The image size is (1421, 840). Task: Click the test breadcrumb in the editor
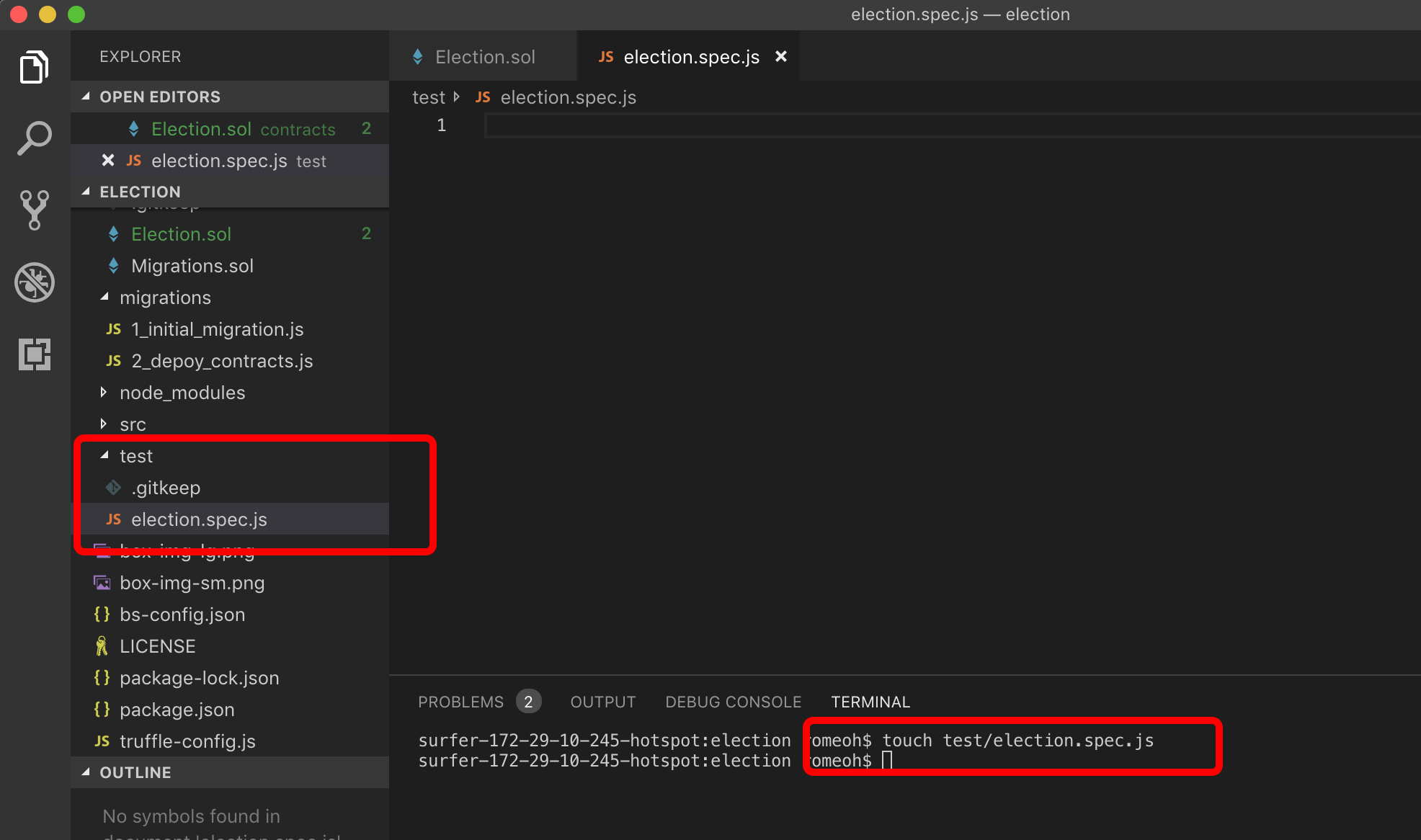click(x=428, y=97)
